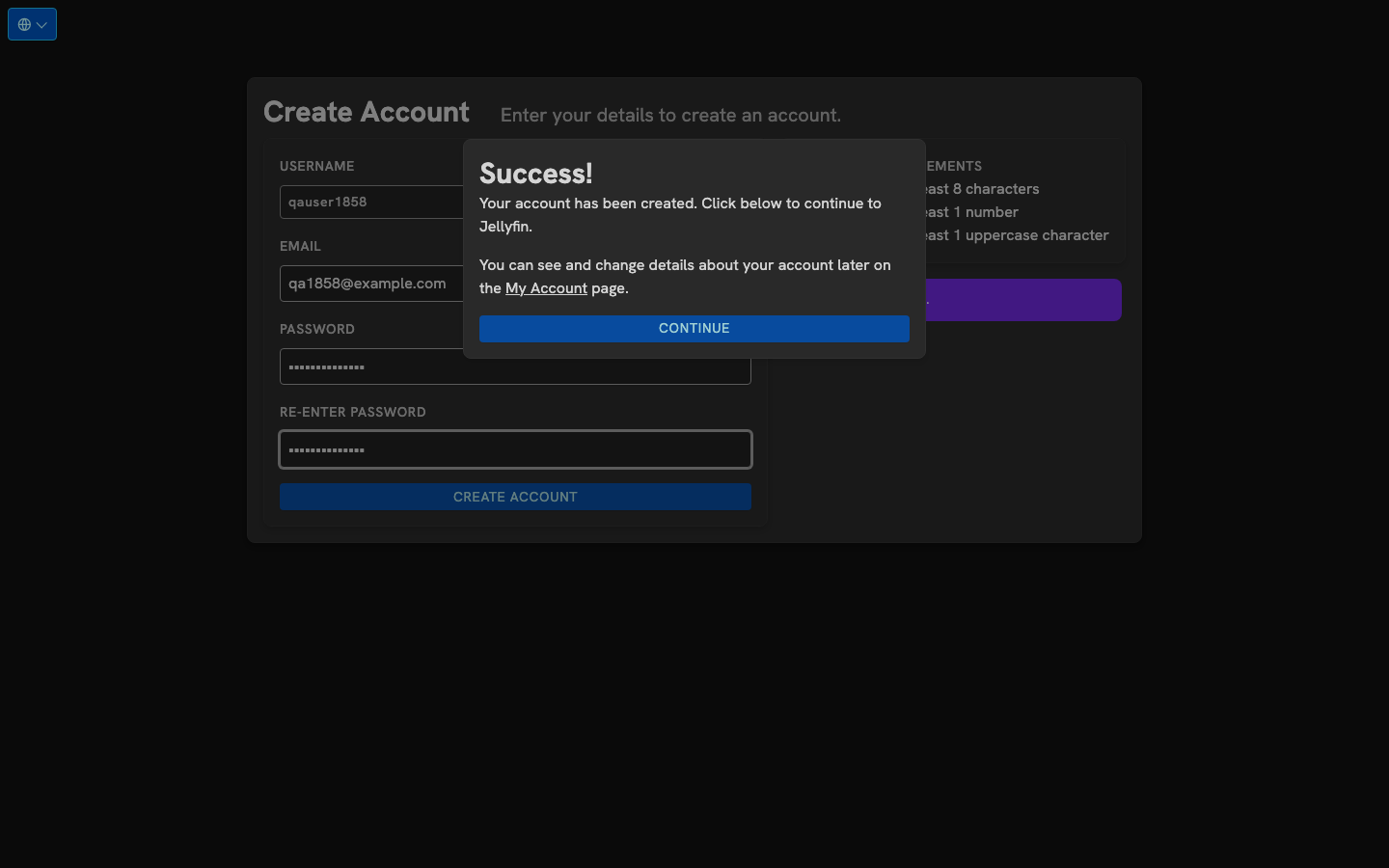This screenshot has height=868, width=1389.
Task: Click "Your account has been created" message text
Action: click(680, 215)
